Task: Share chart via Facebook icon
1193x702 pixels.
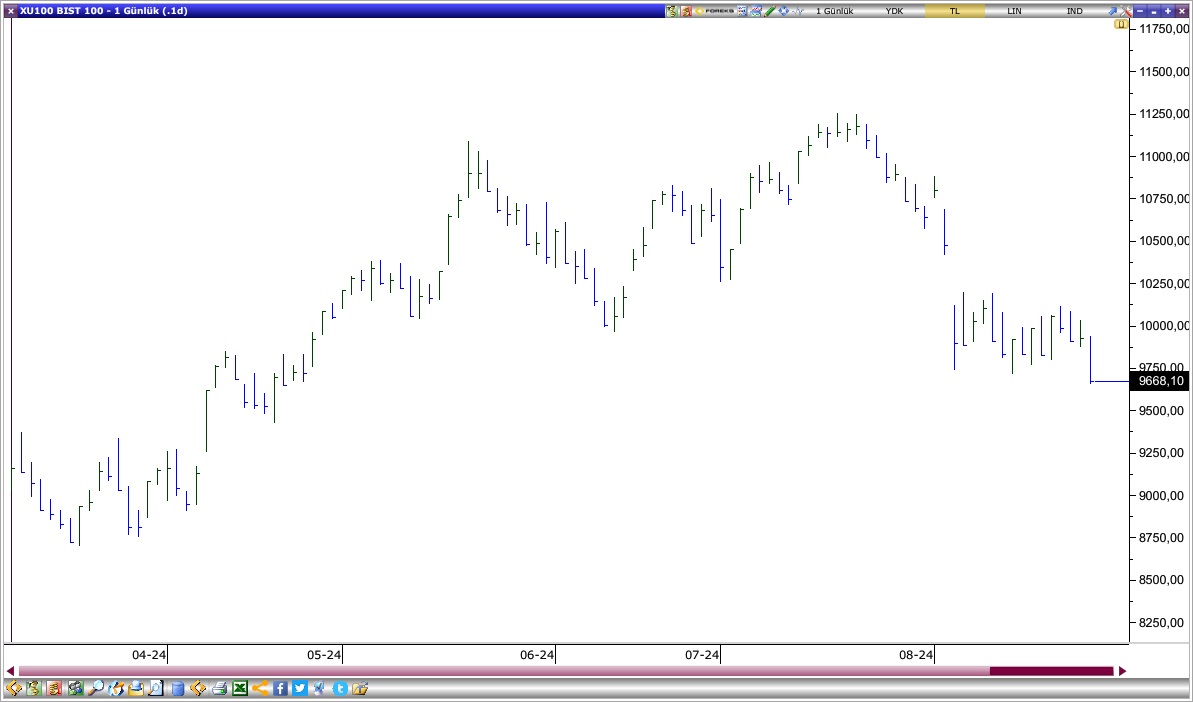Action: pos(281,688)
